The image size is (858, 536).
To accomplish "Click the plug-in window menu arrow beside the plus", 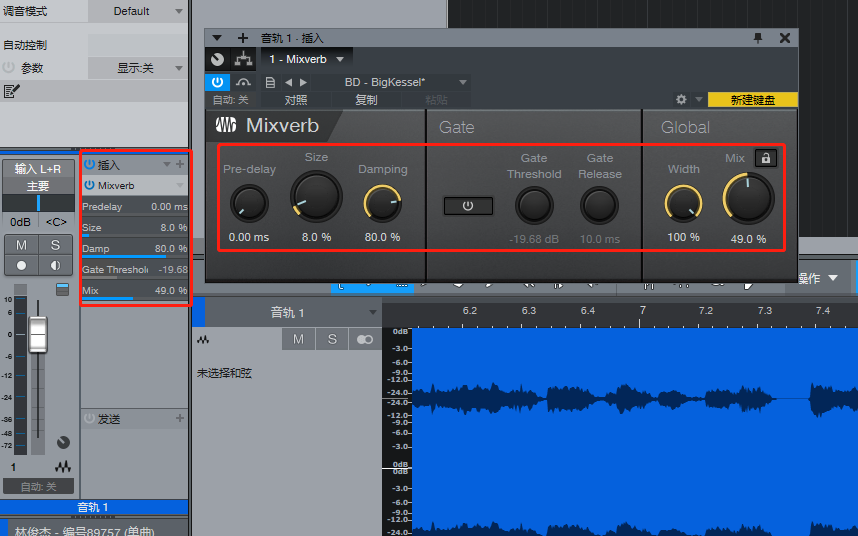I will pos(217,38).
